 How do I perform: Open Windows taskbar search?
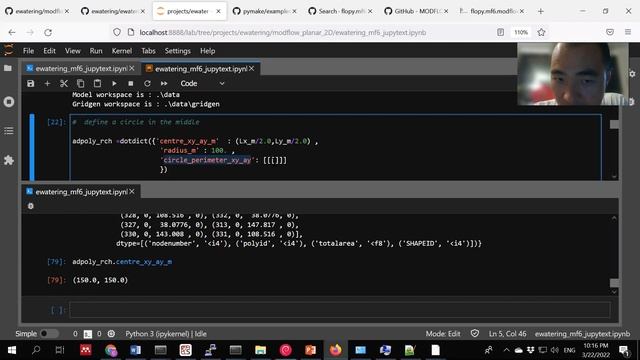coord(36,350)
